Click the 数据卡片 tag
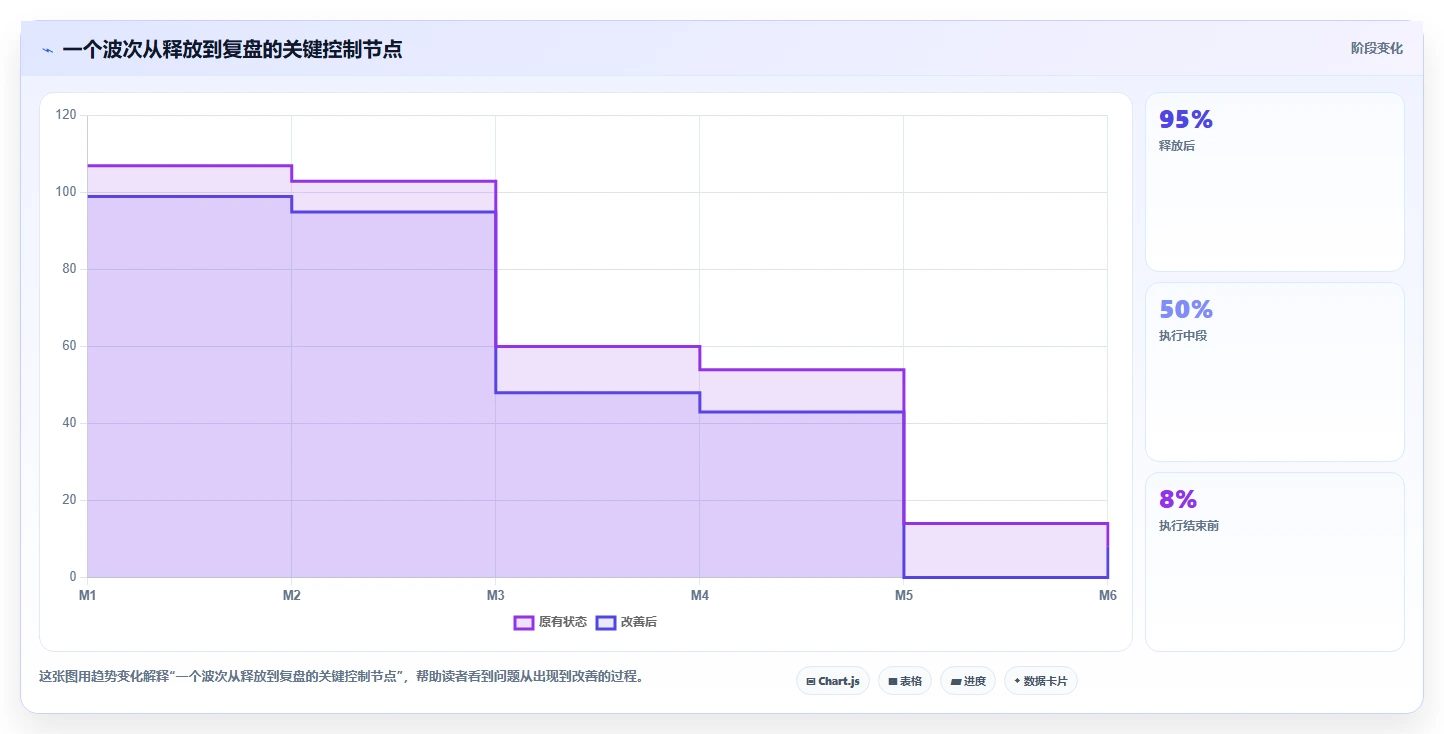This screenshot has width=1444, height=734. pyautogui.click(x=1041, y=681)
